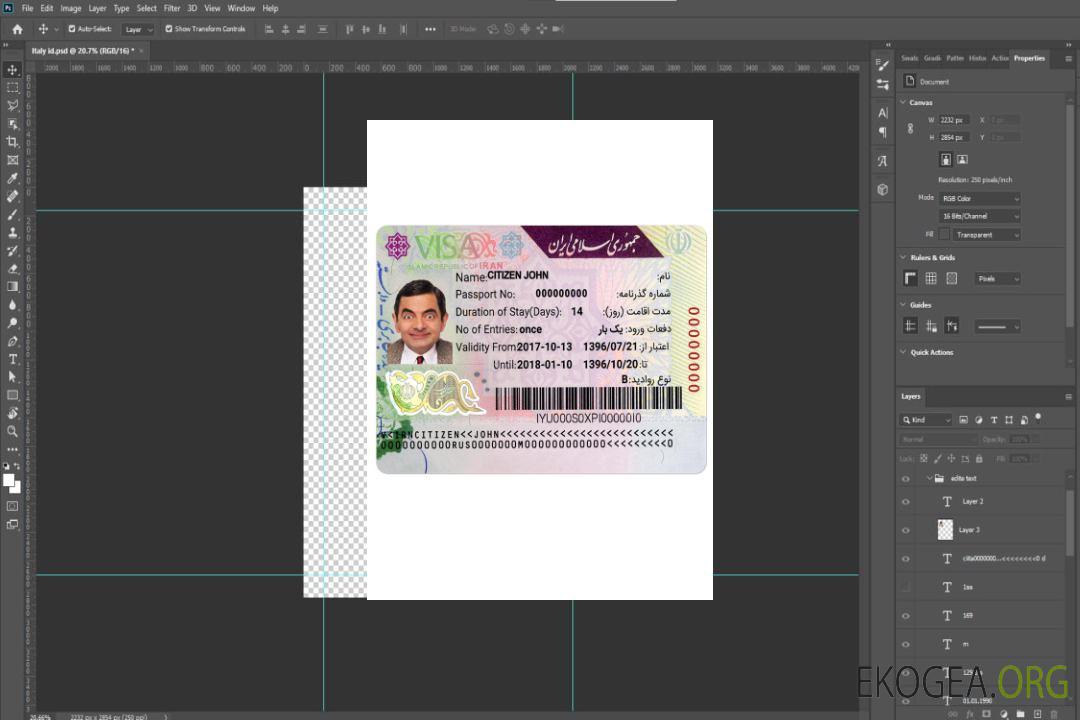Switch to the Actions panel tab

click(999, 59)
